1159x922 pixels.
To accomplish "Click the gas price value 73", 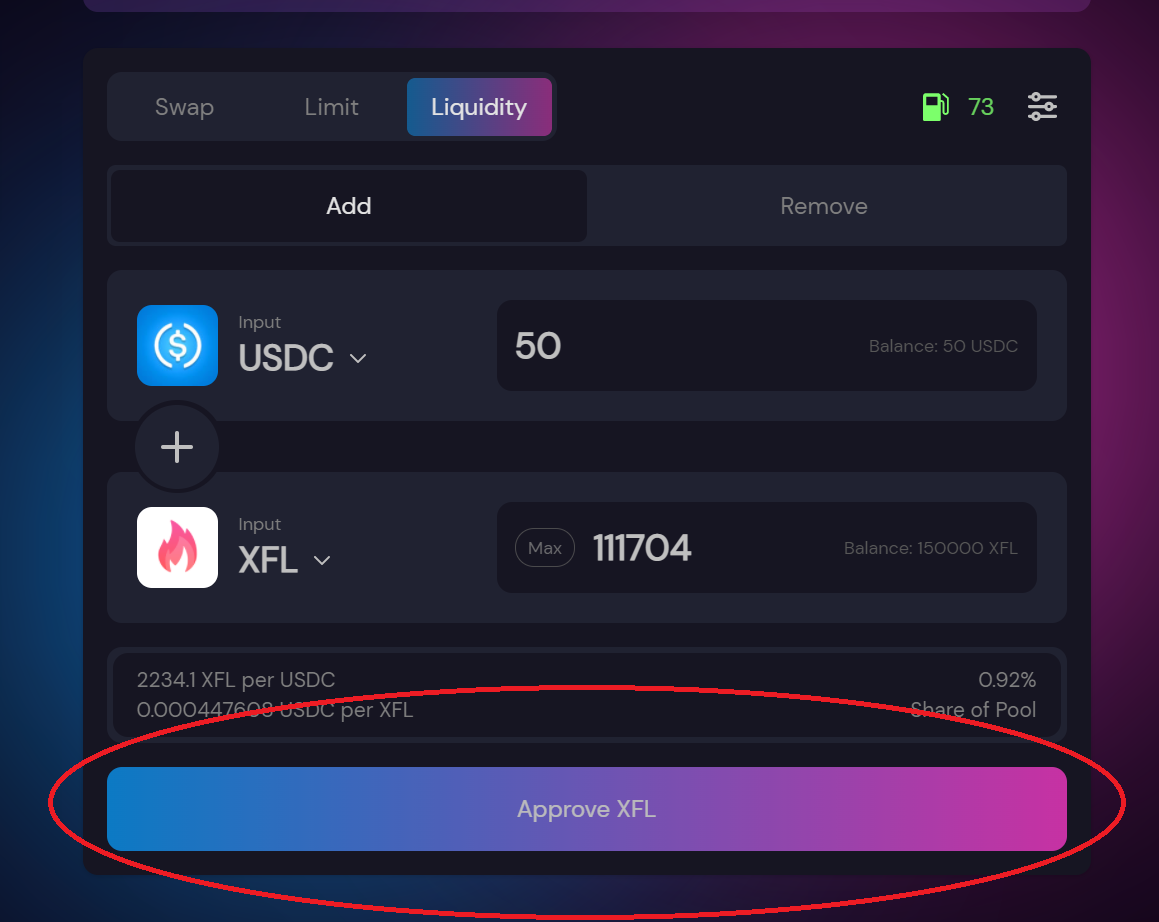I will click(x=981, y=107).
